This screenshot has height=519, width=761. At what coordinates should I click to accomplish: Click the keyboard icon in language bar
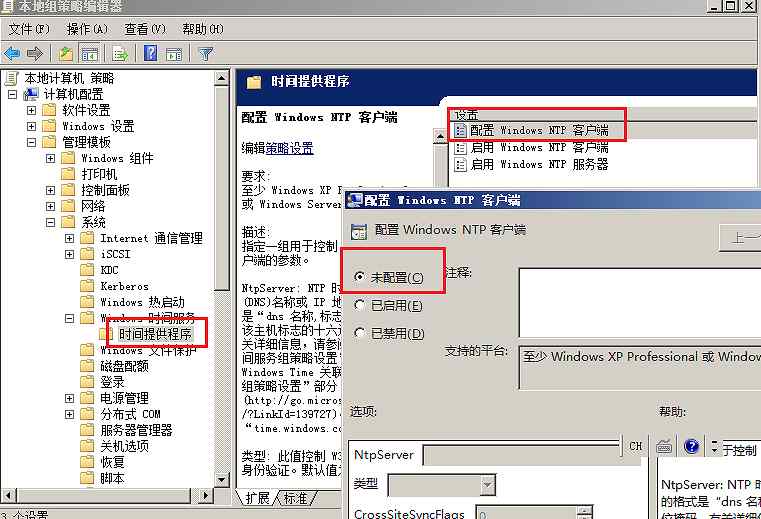click(663, 446)
